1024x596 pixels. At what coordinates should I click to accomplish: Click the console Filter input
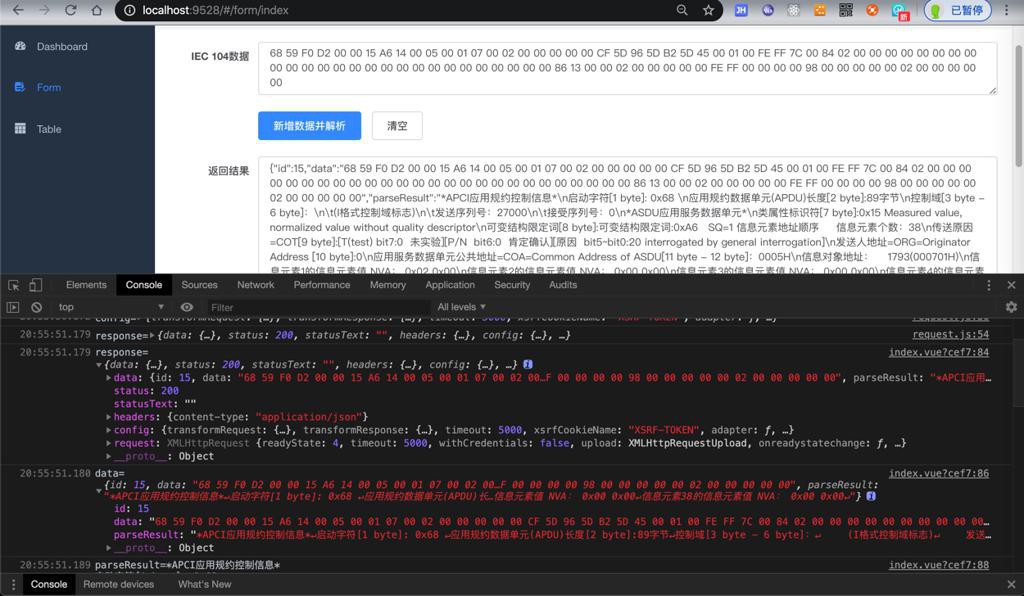click(x=317, y=307)
